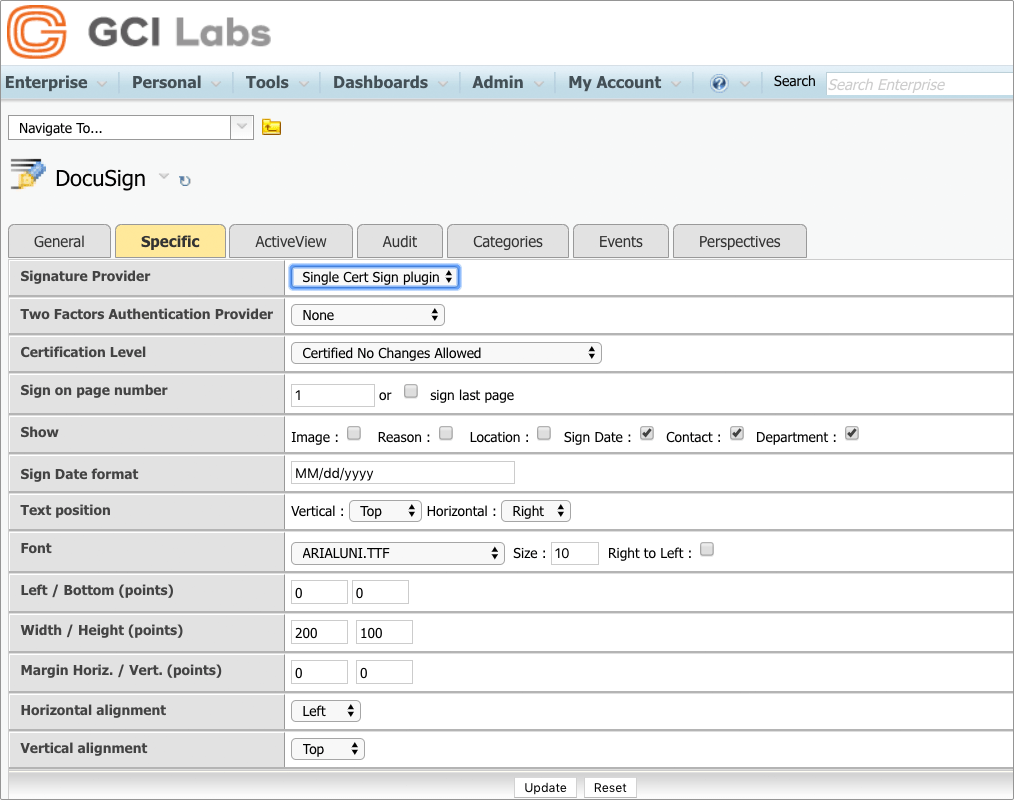1014x800 pixels.
Task: Open the Font ARIALUNI.TTF dropdown
Action: (x=398, y=553)
